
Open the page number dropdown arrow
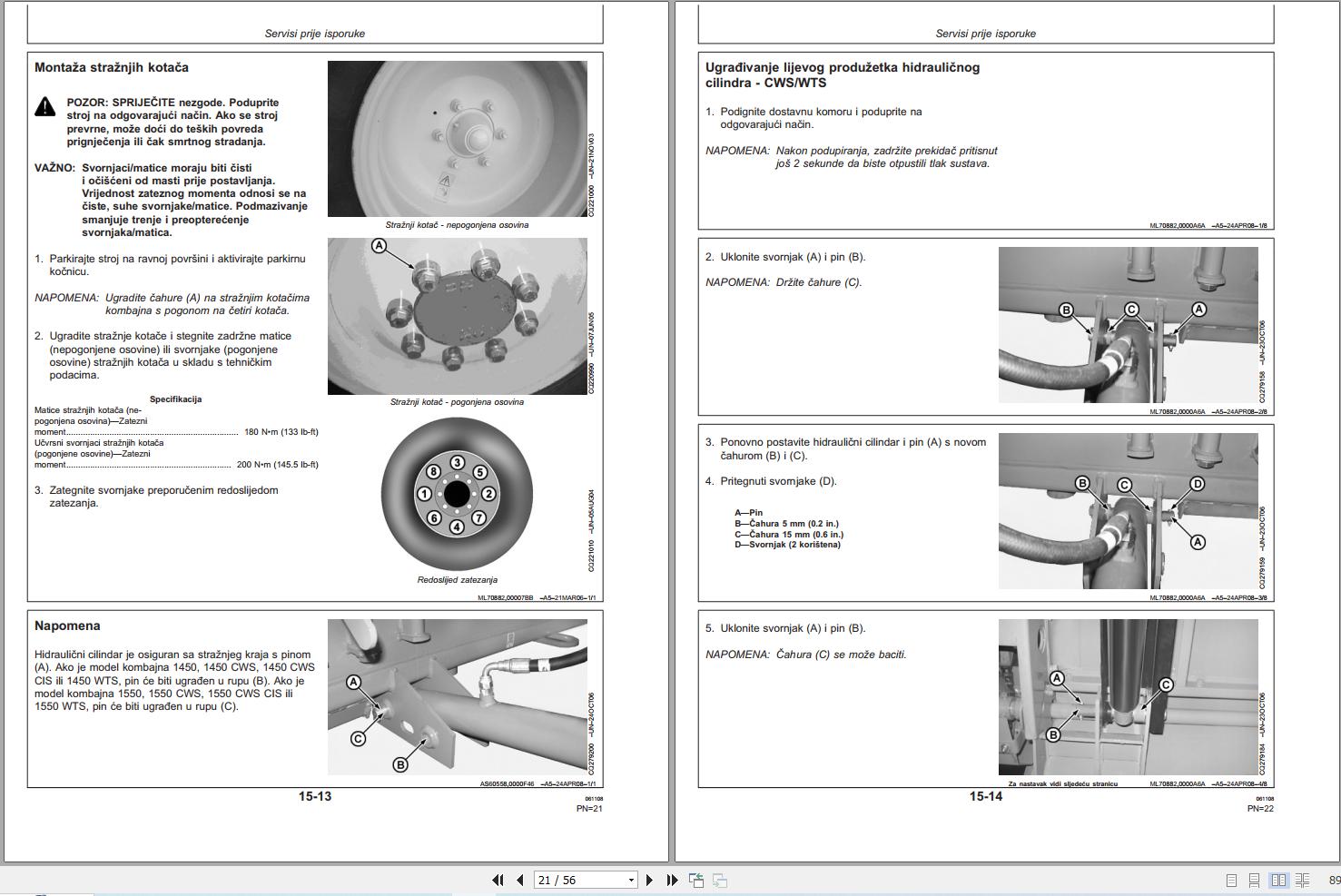click(632, 880)
